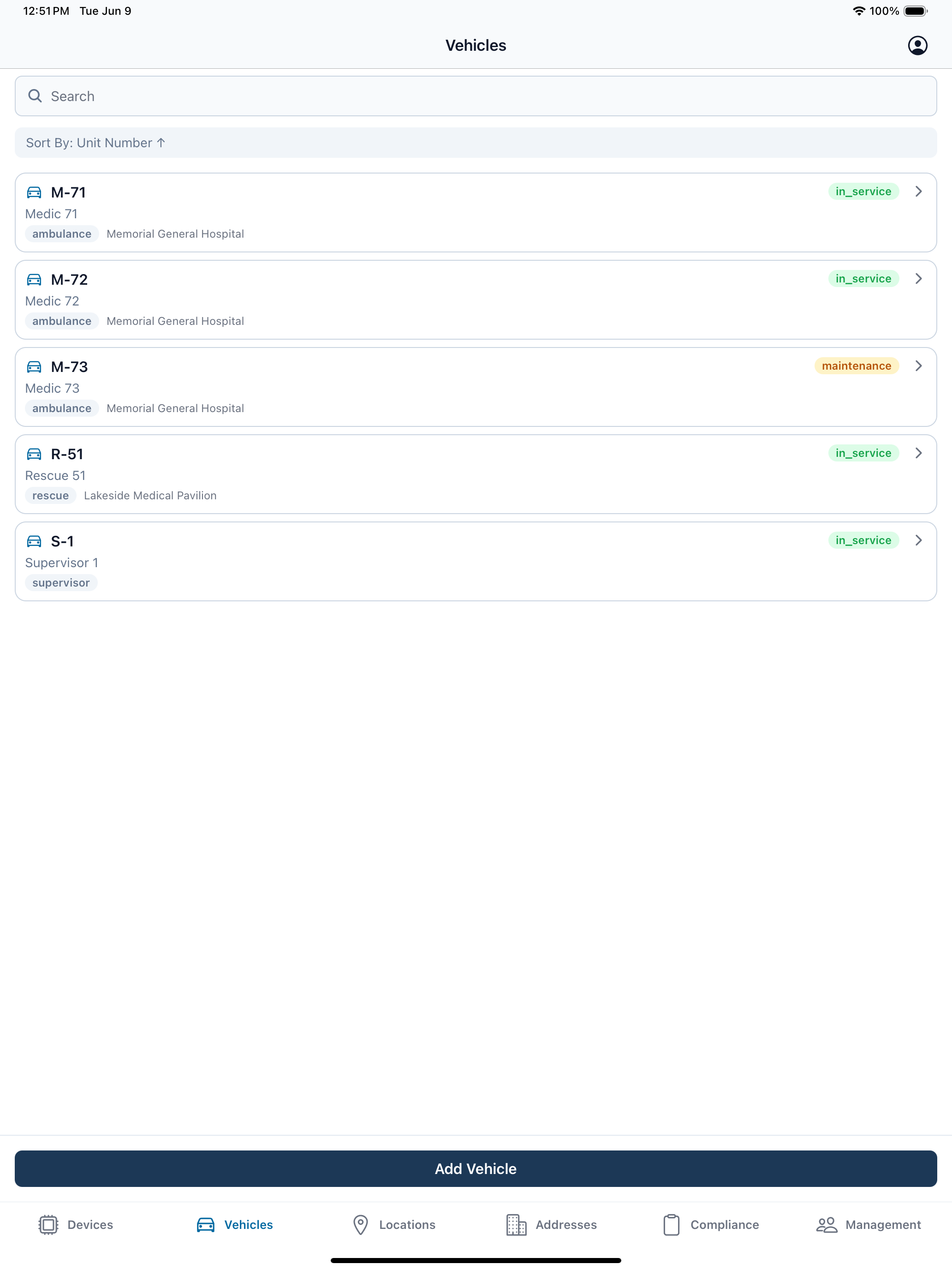Click the Medic 73 name
The image size is (952, 1270).
pos(52,388)
